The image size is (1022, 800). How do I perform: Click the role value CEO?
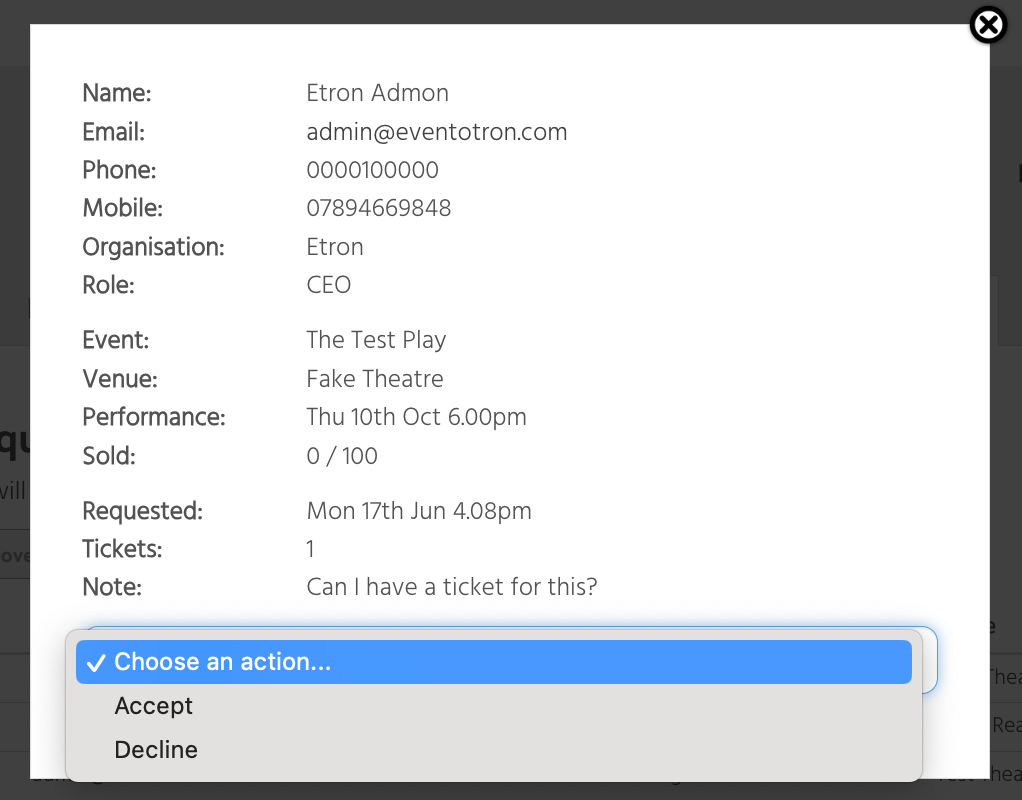[328, 285]
